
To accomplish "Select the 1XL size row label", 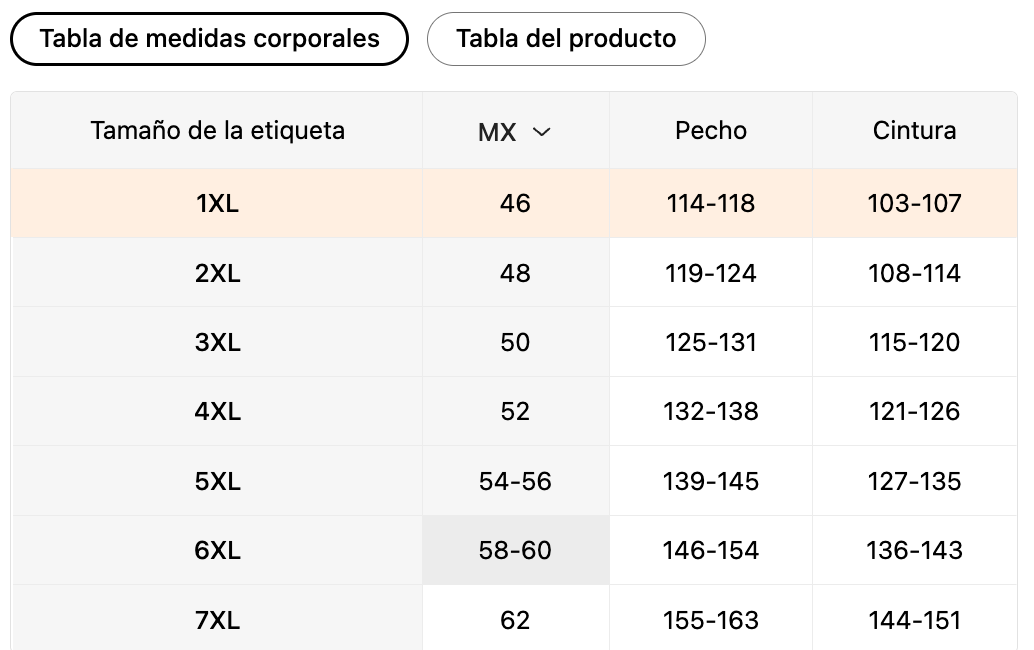I will (217, 204).
